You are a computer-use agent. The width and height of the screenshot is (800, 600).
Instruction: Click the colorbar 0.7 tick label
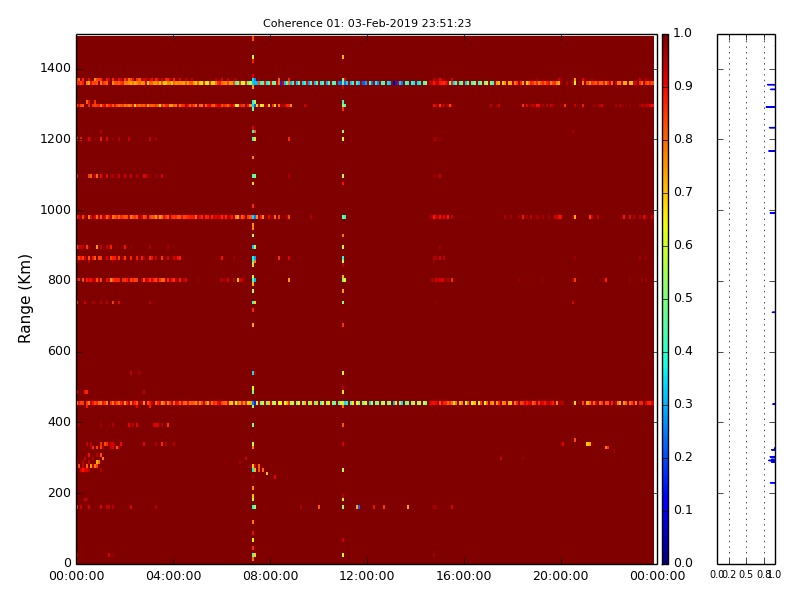click(683, 192)
